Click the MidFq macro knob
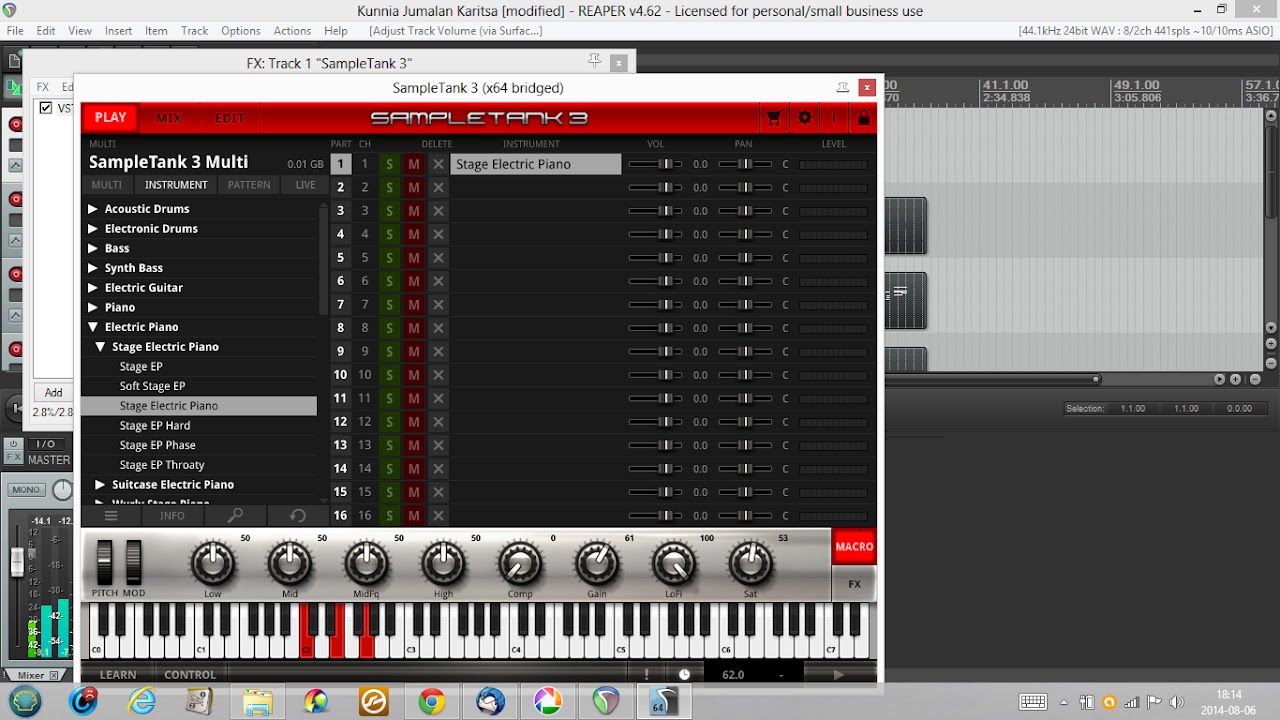 366,564
